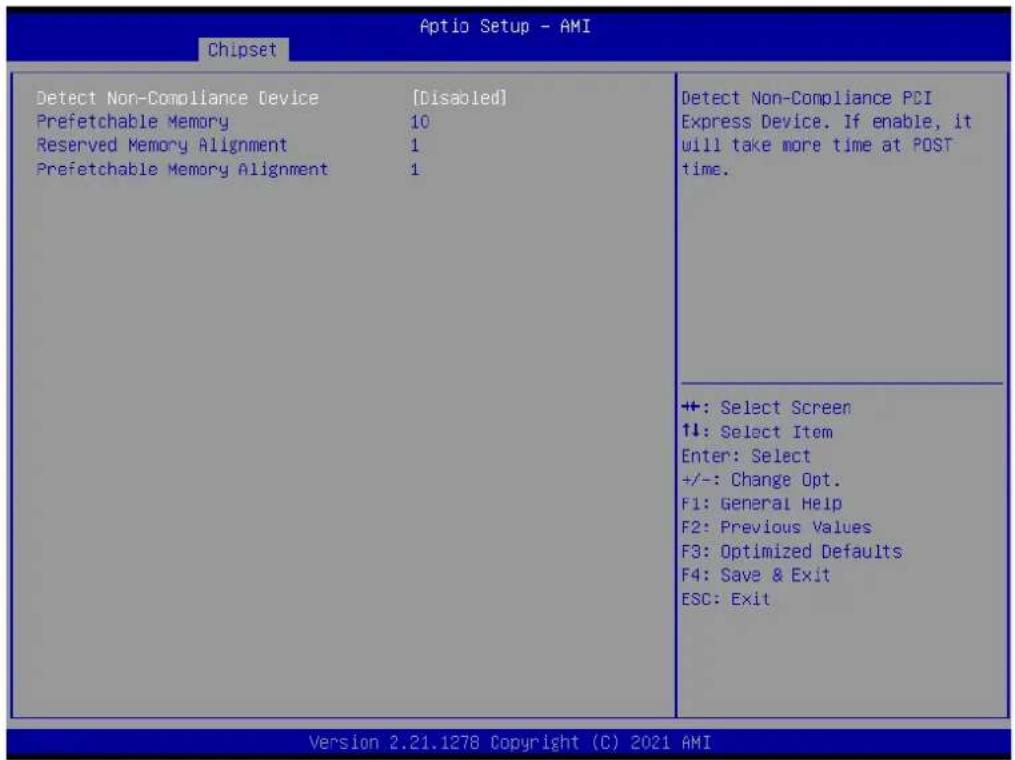Screen dimensions: 1015x760
Task: Click the Select Screen key hint
Action: coord(766,408)
